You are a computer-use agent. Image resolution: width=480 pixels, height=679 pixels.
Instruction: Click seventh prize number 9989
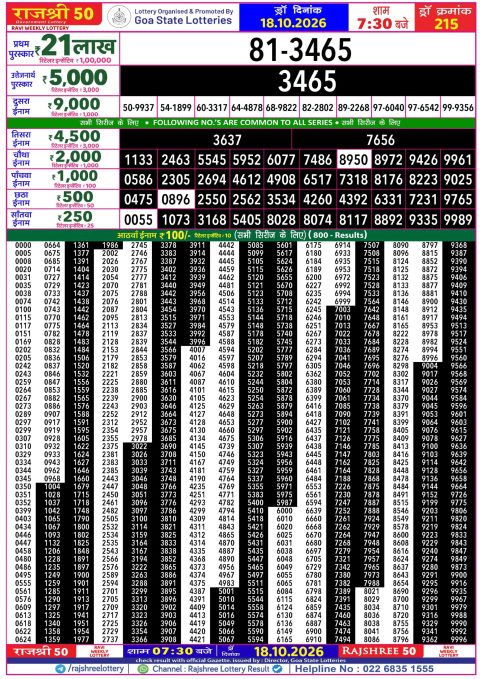458,220
